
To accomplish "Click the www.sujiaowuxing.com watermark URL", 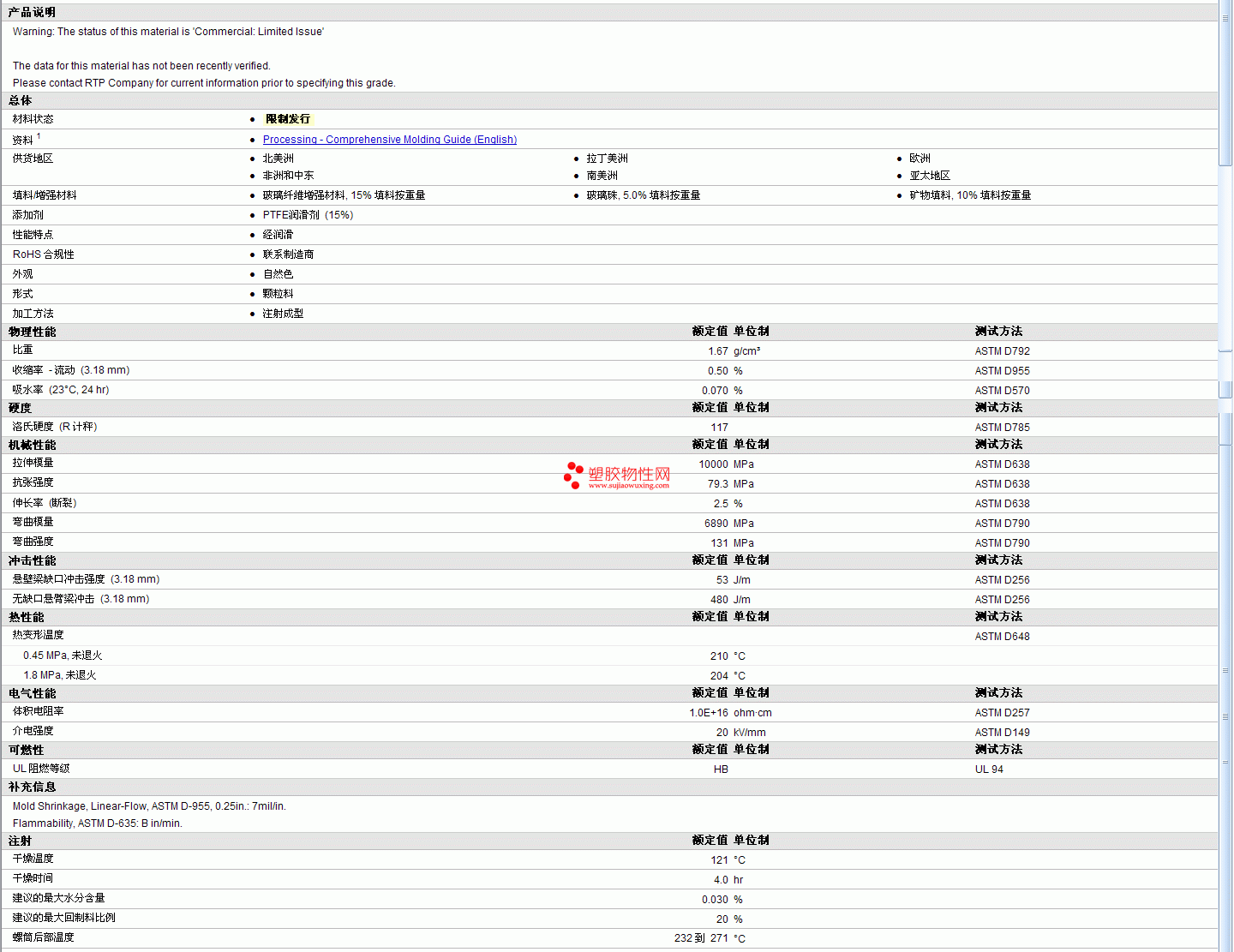I will click(628, 486).
